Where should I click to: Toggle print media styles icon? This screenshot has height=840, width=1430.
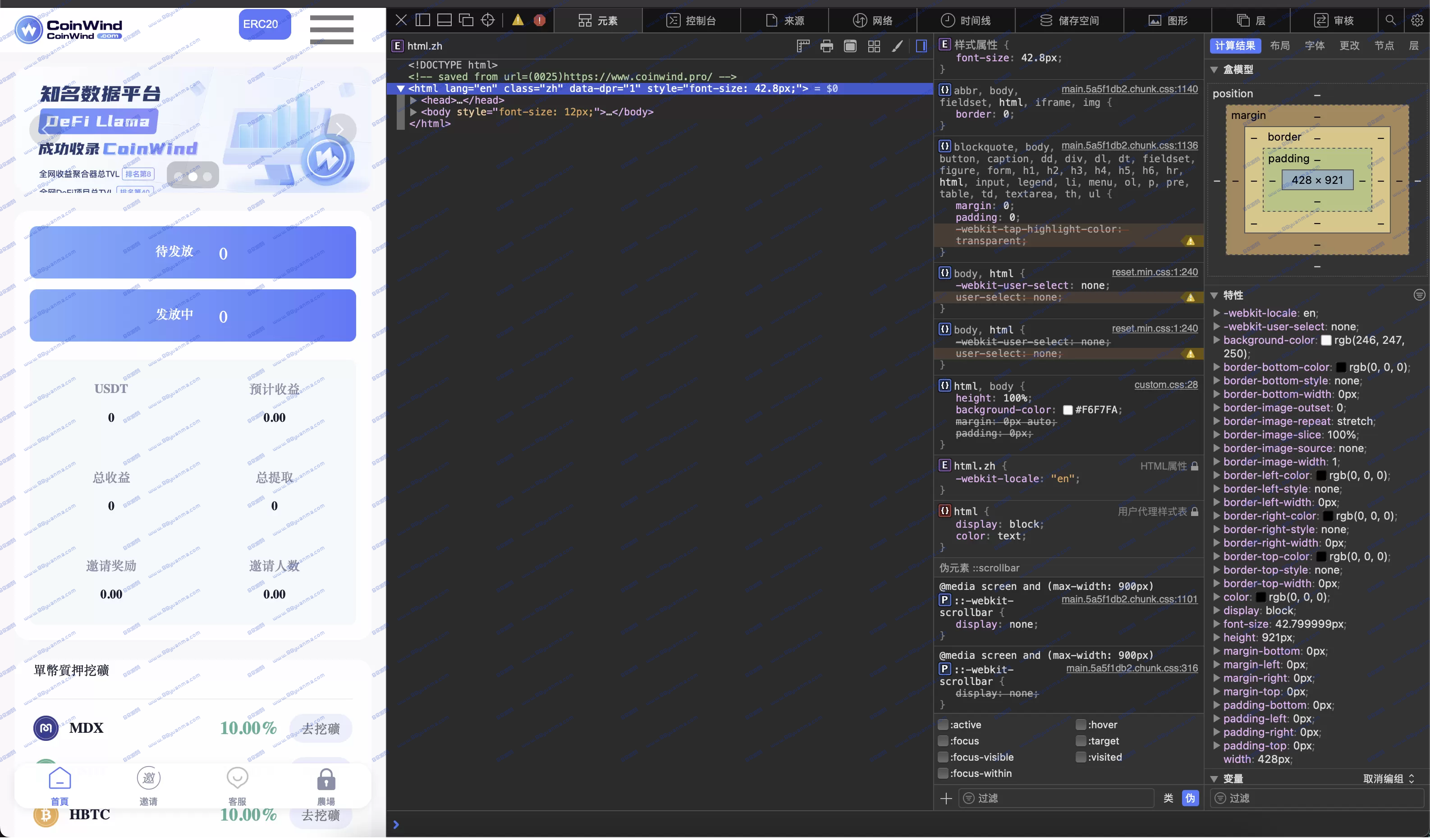tap(826, 46)
